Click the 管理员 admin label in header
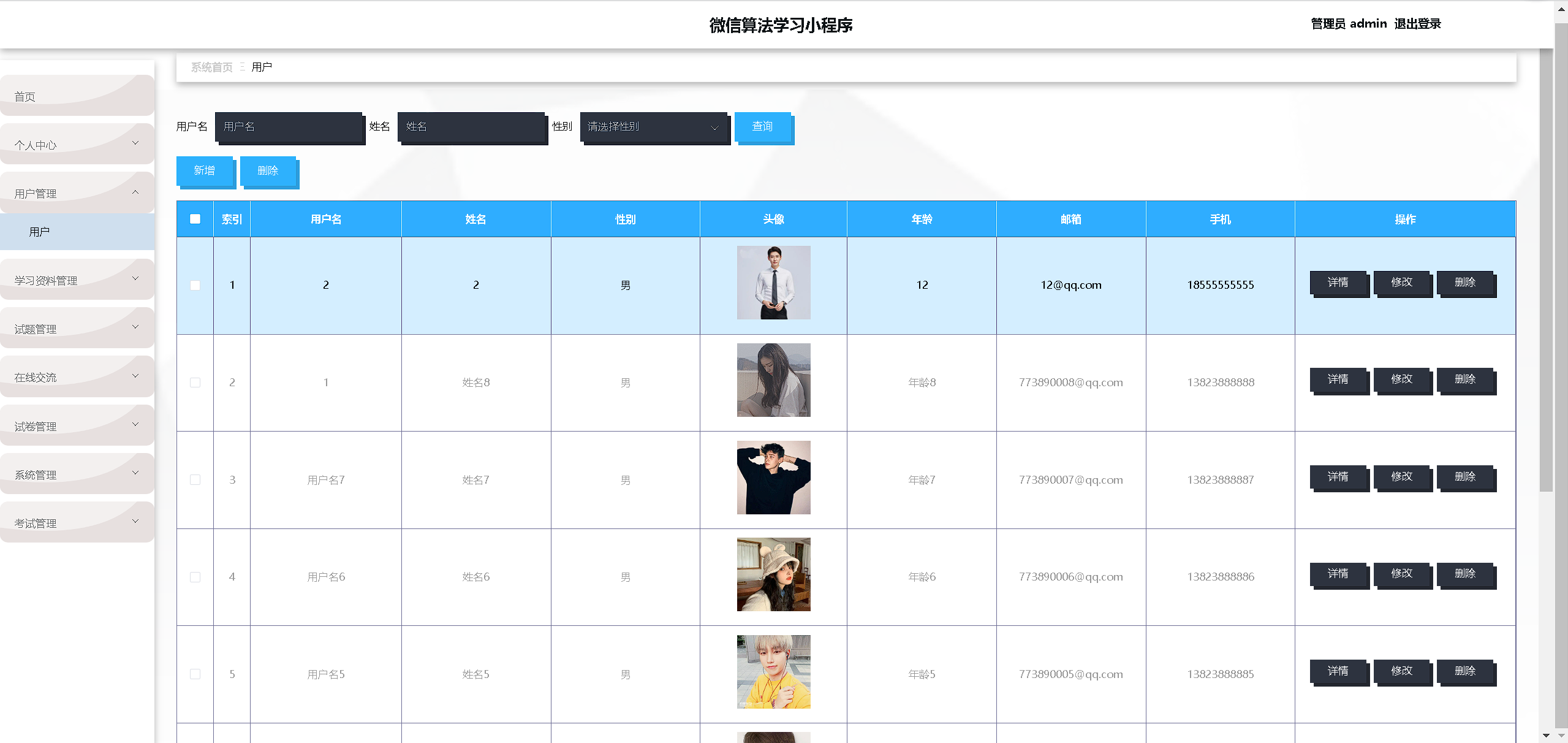This screenshot has width=1568, height=743. [x=1349, y=24]
